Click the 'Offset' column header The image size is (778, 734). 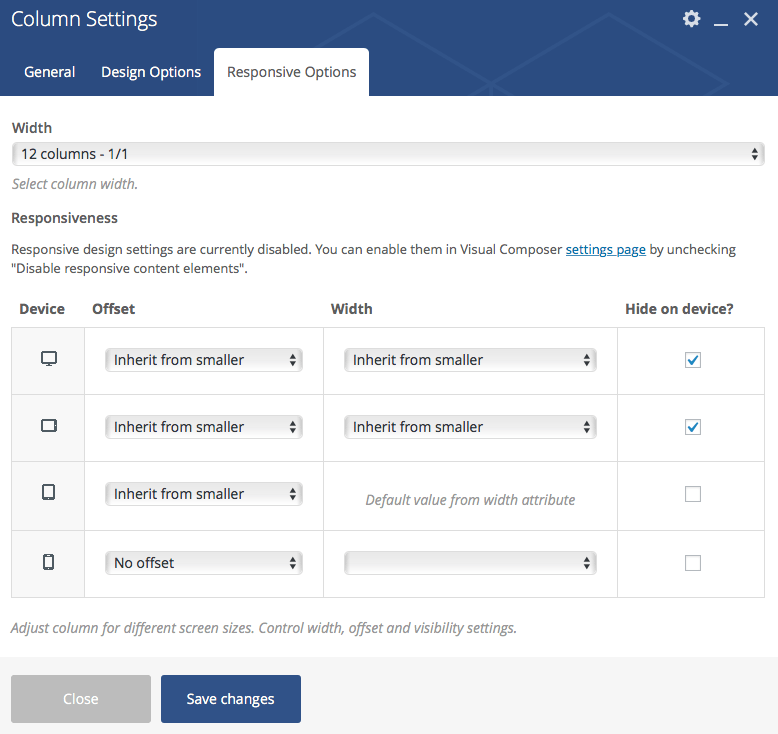tap(114, 309)
